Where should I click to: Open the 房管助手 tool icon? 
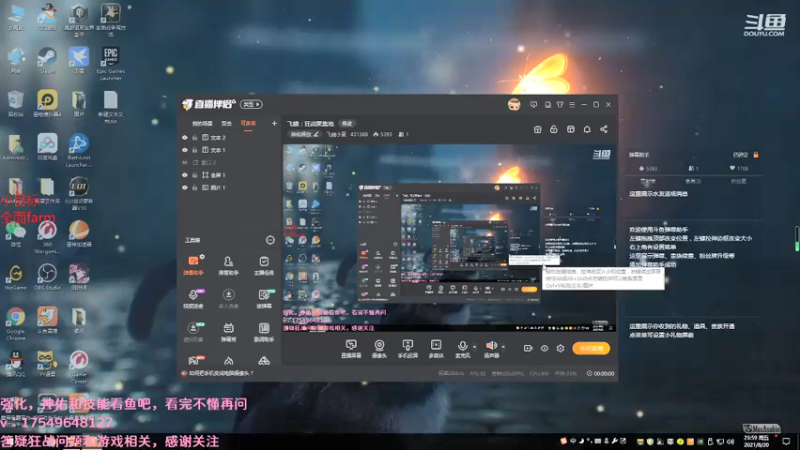coord(228,265)
